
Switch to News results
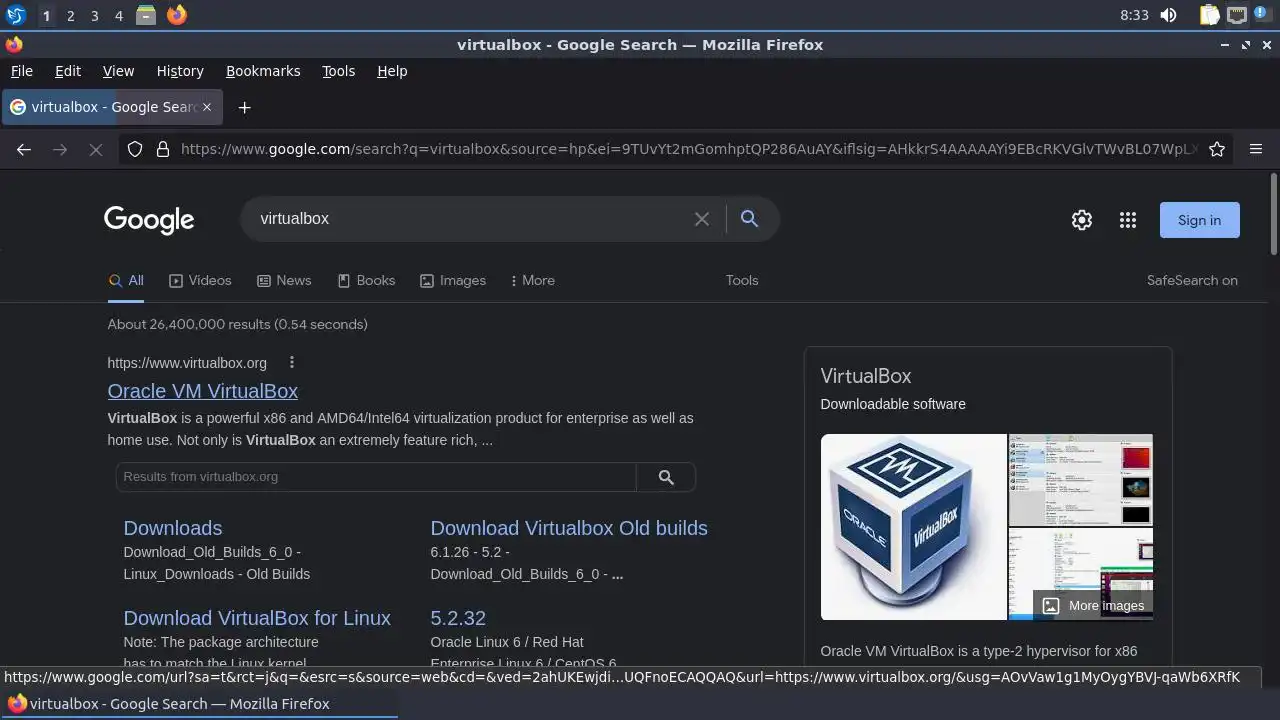coord(284,281)
